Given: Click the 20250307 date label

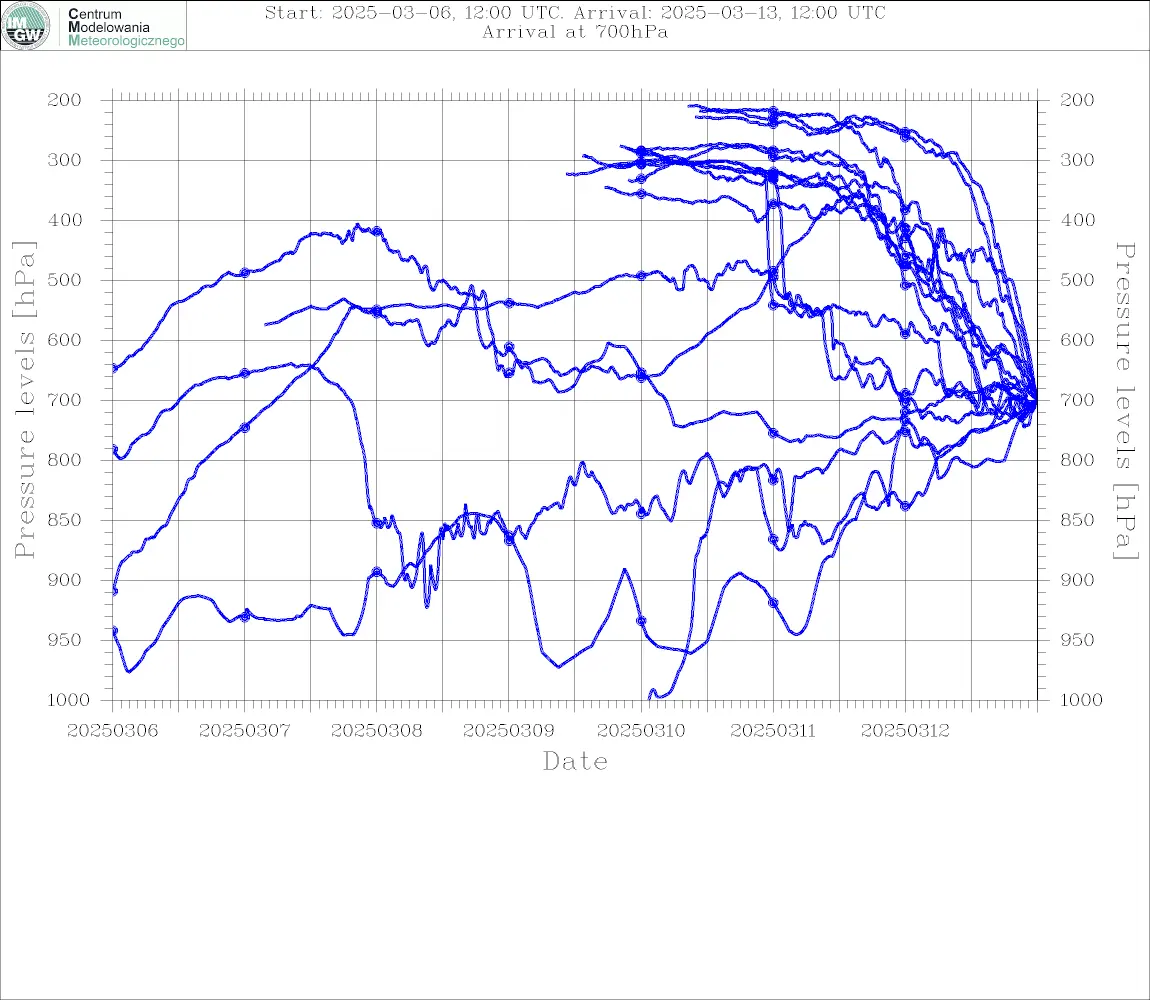Looking at the screenshot, I should tap(244, 731).
